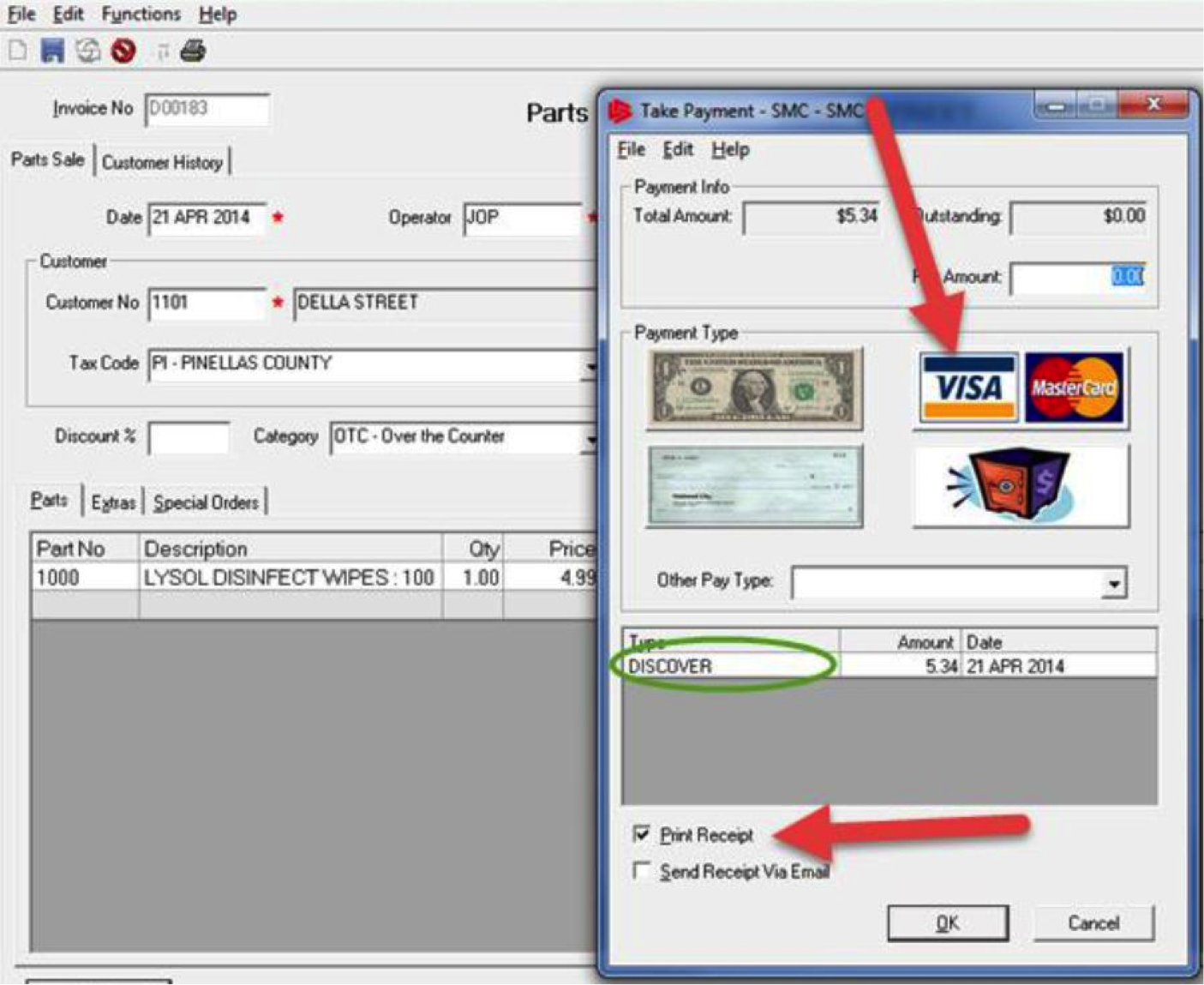This screenshot has height=985, width=1204.
Task: Click payment amount 5.34 cell
Action: click(x=900, y=666)
